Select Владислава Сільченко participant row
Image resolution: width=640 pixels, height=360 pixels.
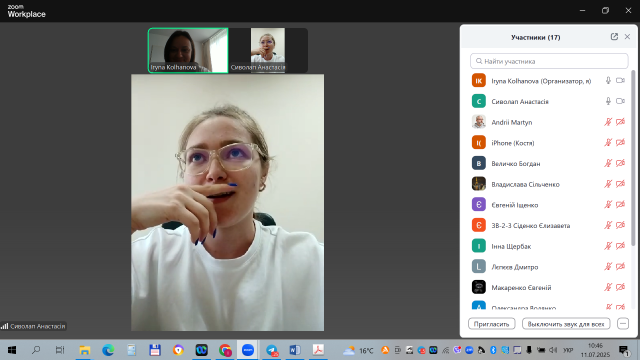(548, 184)
